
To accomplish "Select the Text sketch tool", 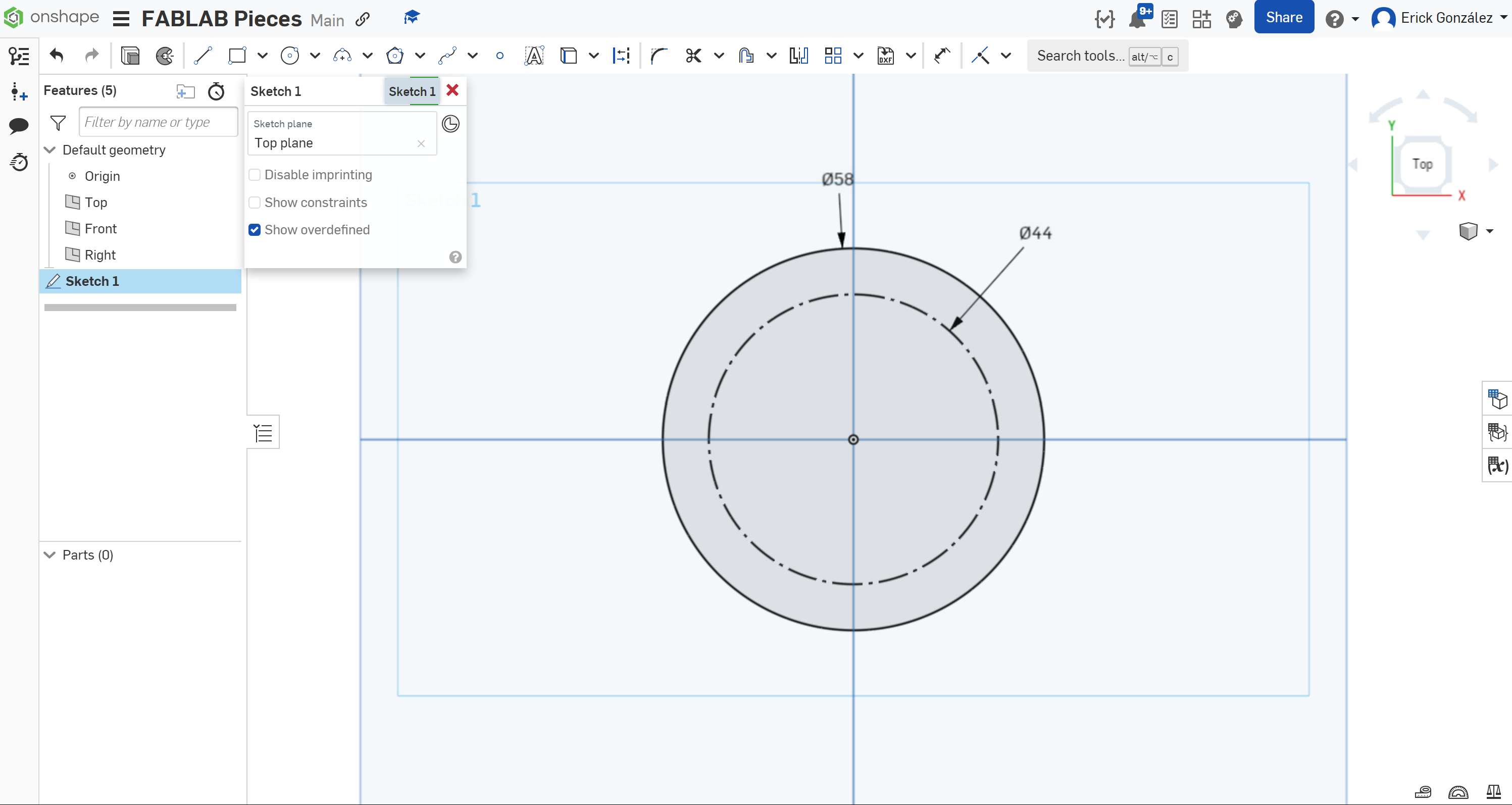I will point(534,56).
